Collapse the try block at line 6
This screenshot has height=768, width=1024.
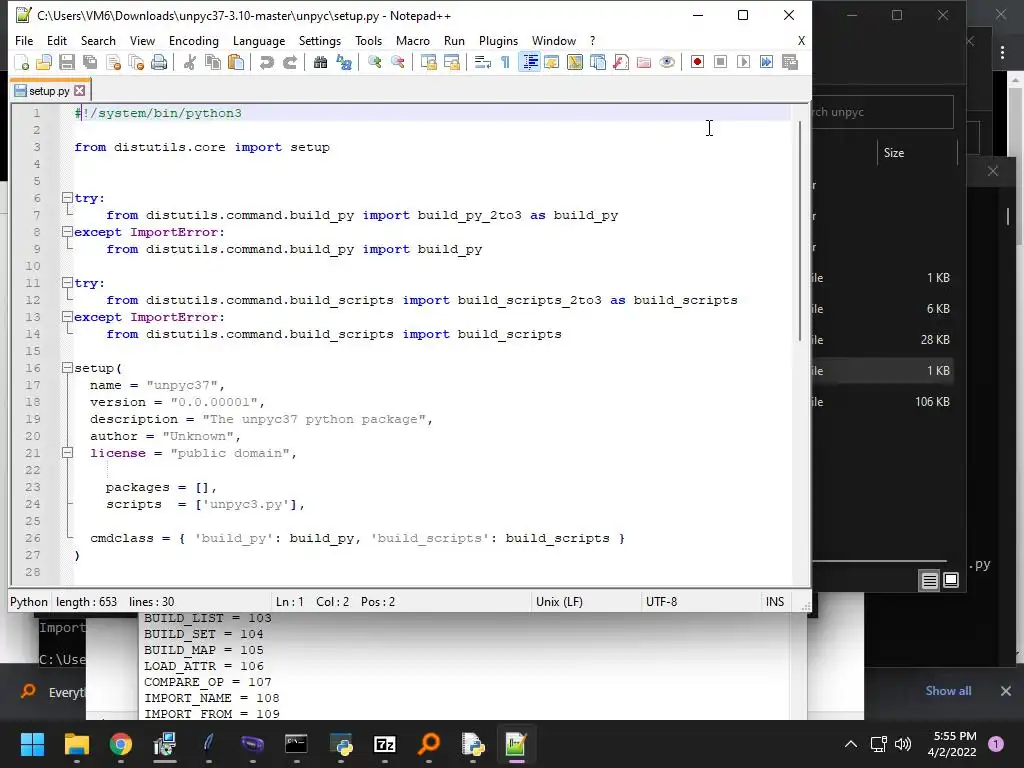click(x=67, y=197)
